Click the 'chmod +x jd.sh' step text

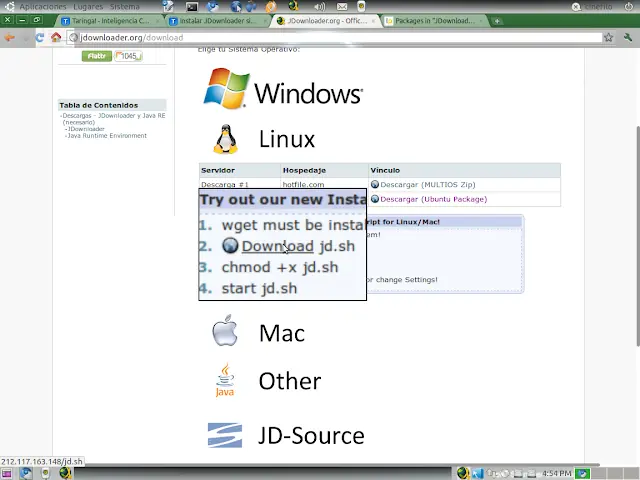280,267
